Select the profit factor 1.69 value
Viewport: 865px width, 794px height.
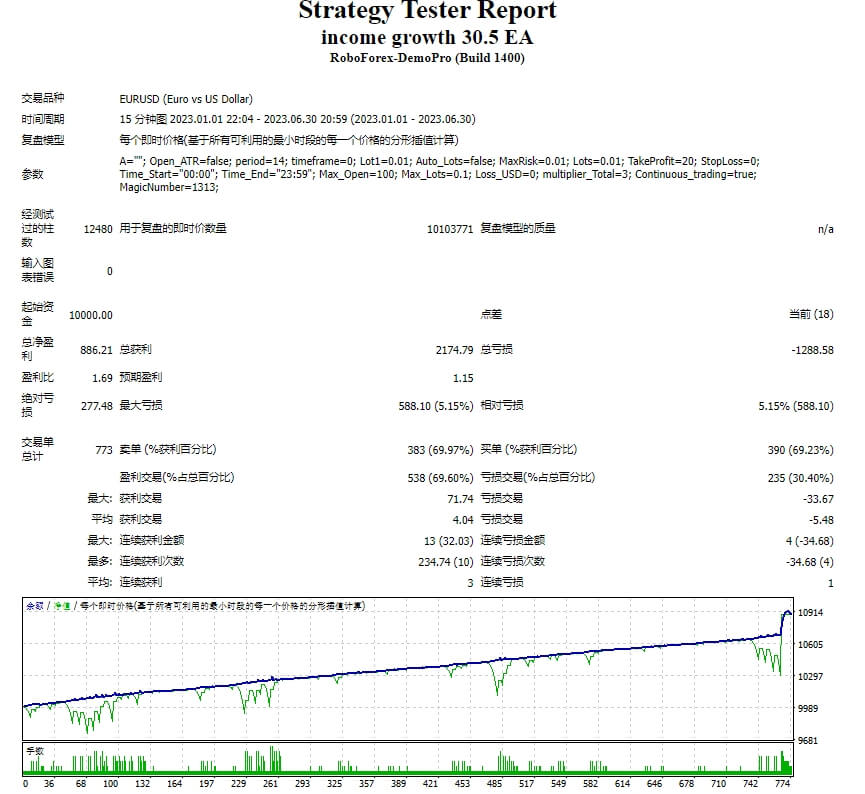click(x=102, y=378)
